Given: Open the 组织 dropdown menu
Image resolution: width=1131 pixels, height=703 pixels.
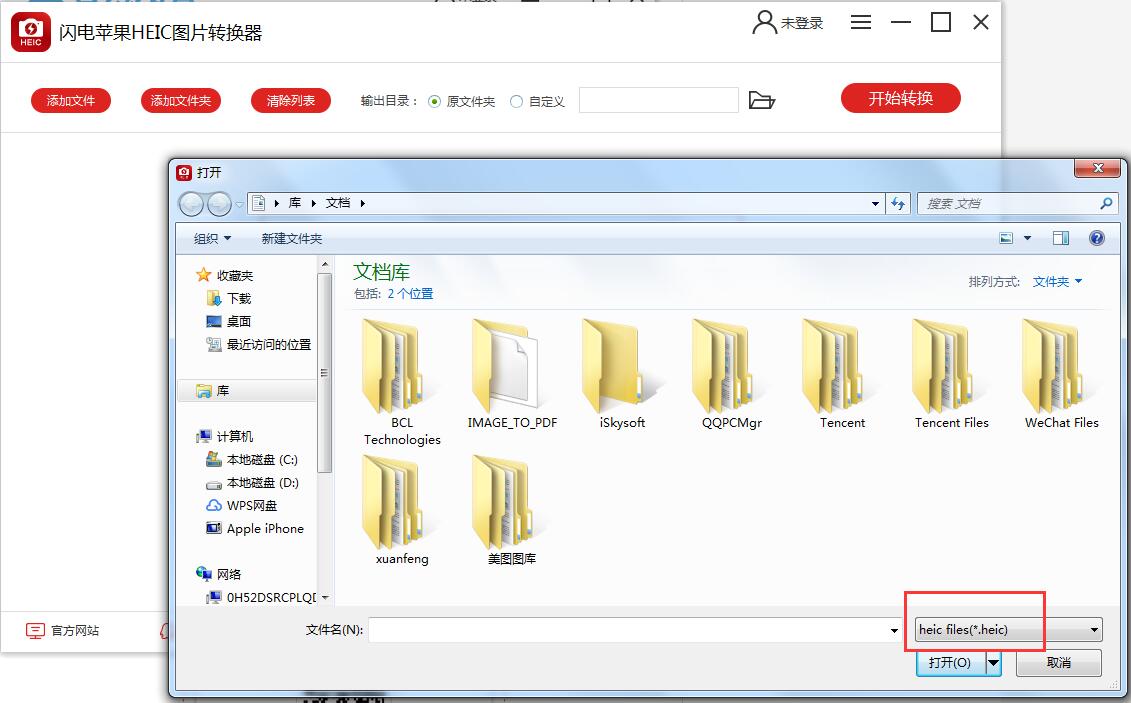Looking at the screenshot, I should pos(212,238).
